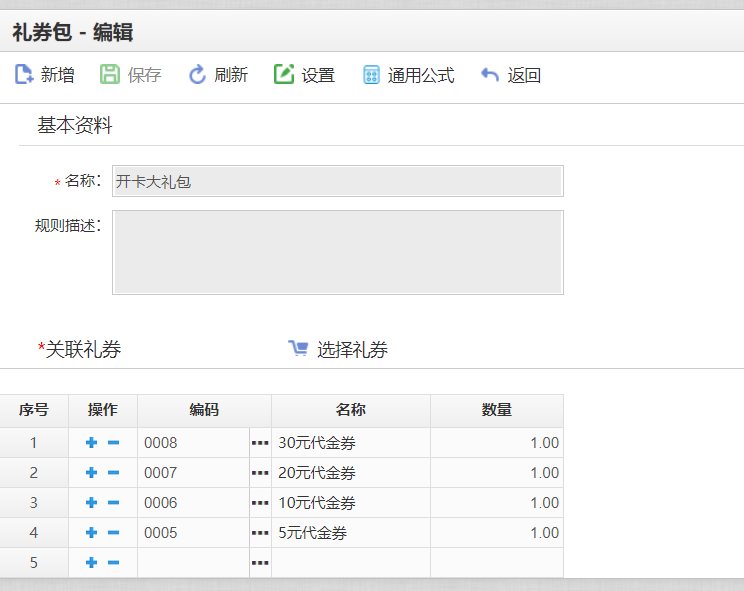Click into the 规则描述 text area
Viewport: 744px width, 591px height.
pyautogui.click(x=337, y=252)
